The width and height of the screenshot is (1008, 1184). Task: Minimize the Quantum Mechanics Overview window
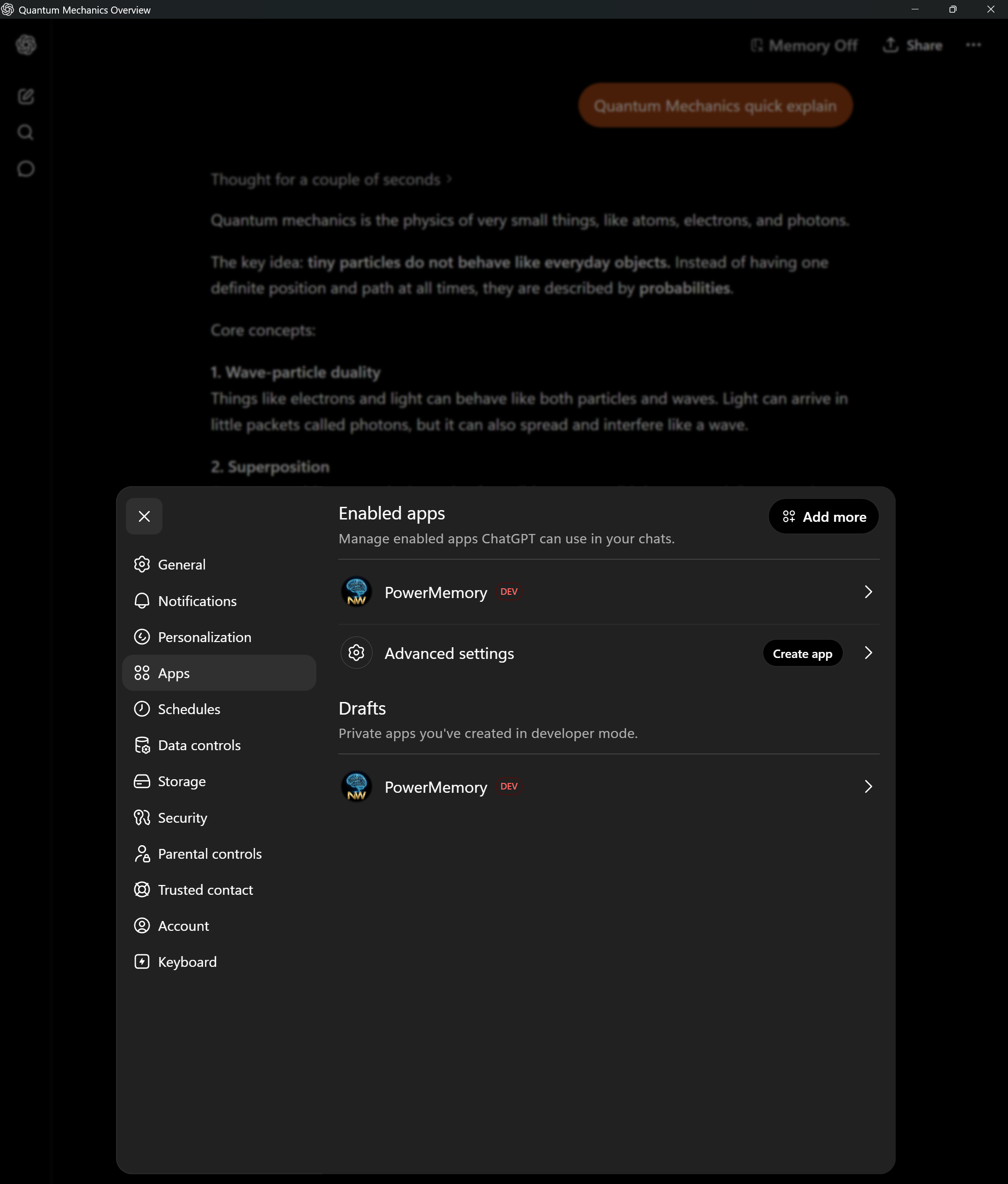coord(915,9)
